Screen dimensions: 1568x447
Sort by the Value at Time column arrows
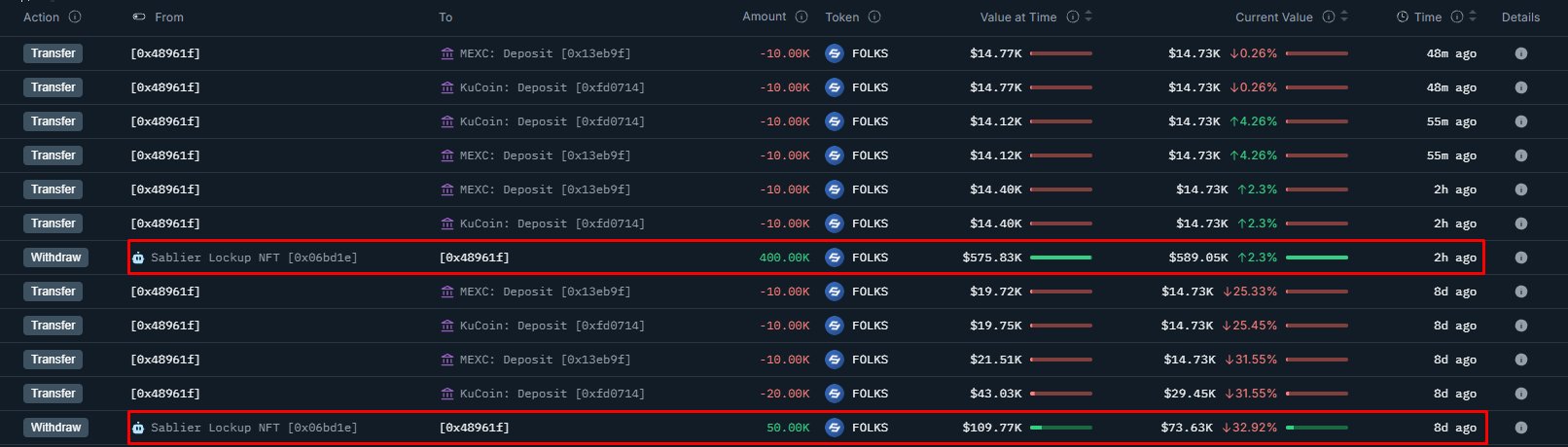pos(1088,17)
